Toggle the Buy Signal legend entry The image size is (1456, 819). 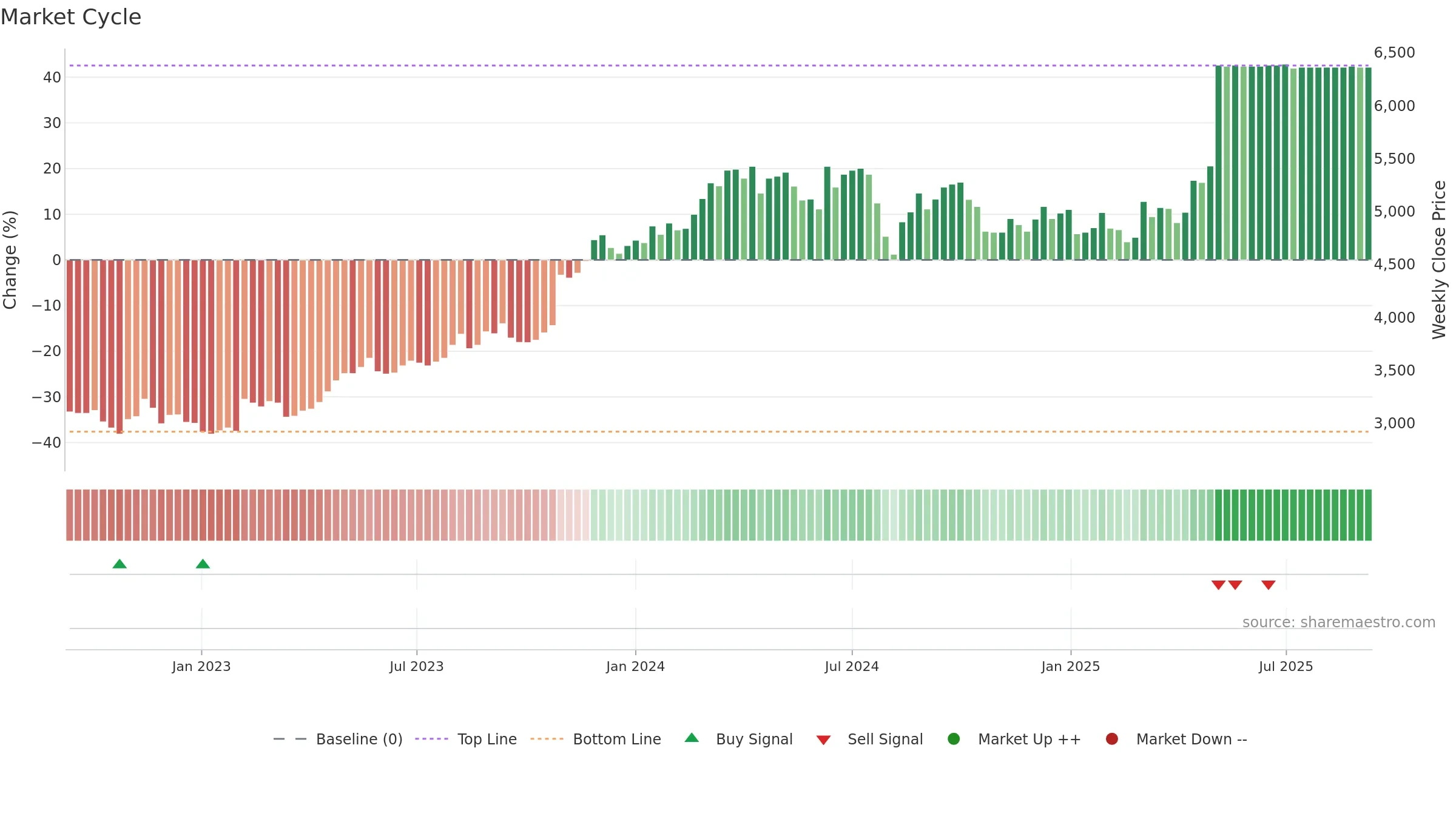738,739
